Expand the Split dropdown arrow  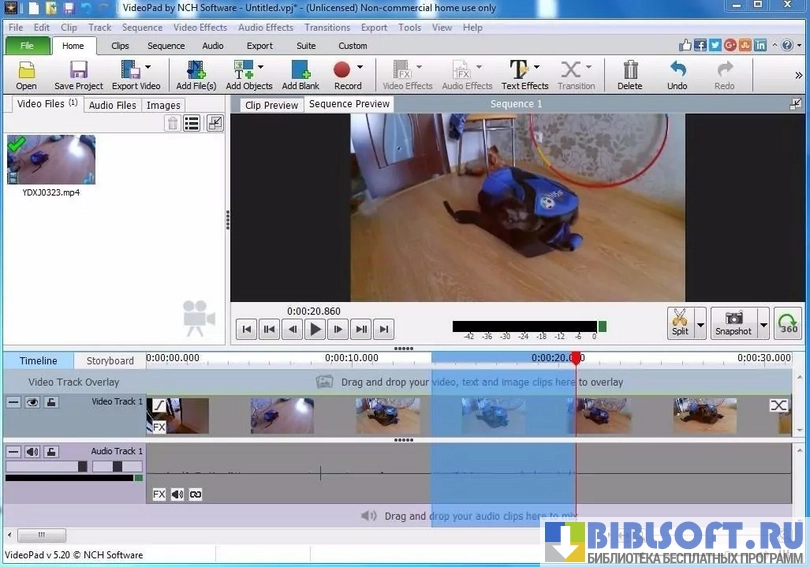point(700,324)
